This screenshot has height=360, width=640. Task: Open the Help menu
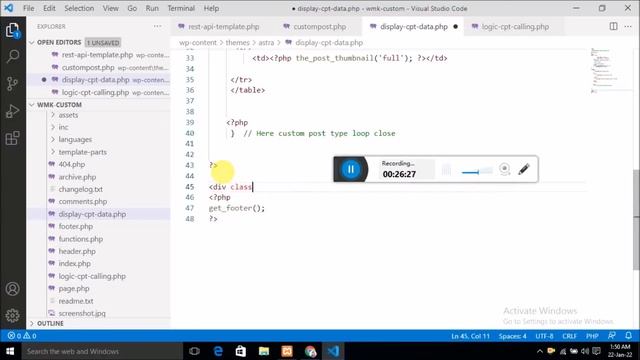click(211, 8)
